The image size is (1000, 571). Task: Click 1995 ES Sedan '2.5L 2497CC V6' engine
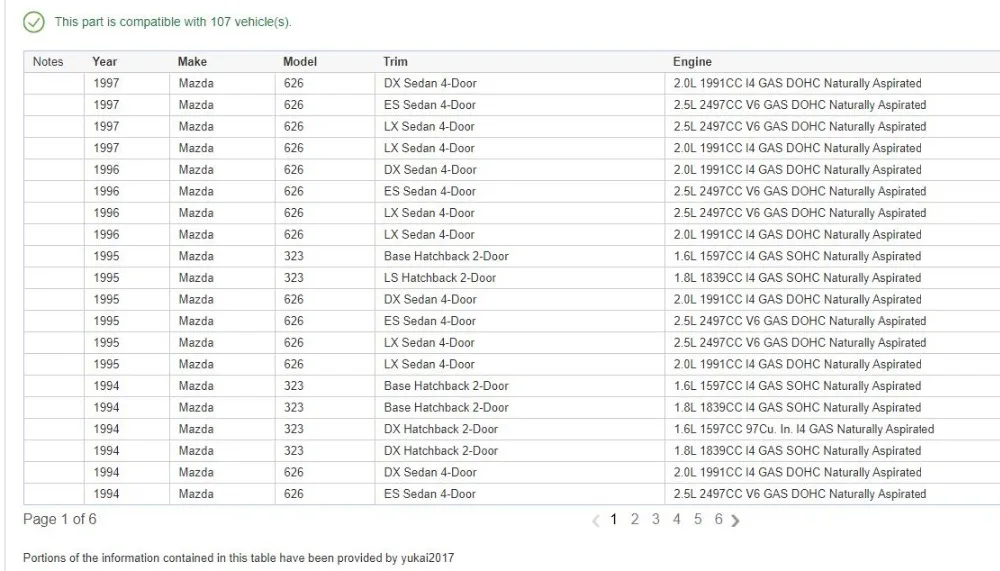coord(800,322)
